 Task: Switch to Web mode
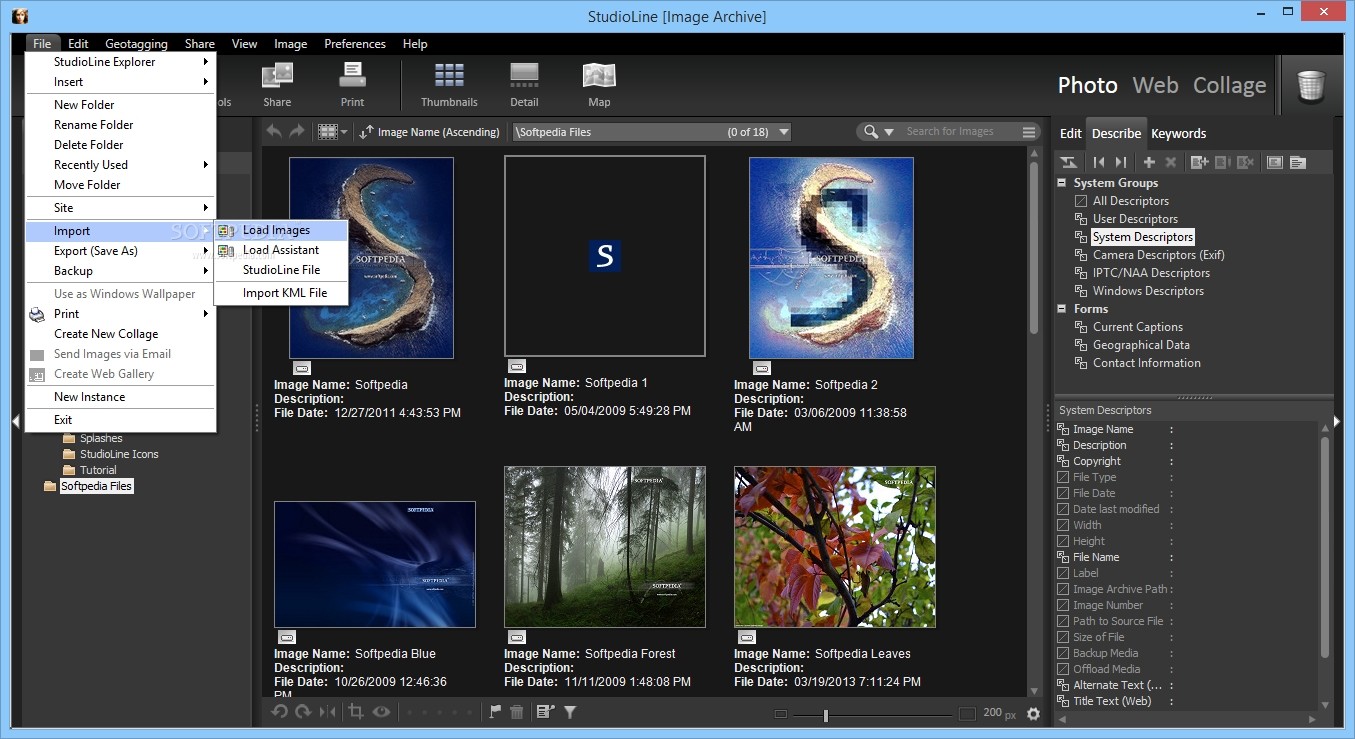pos(1155,85)
